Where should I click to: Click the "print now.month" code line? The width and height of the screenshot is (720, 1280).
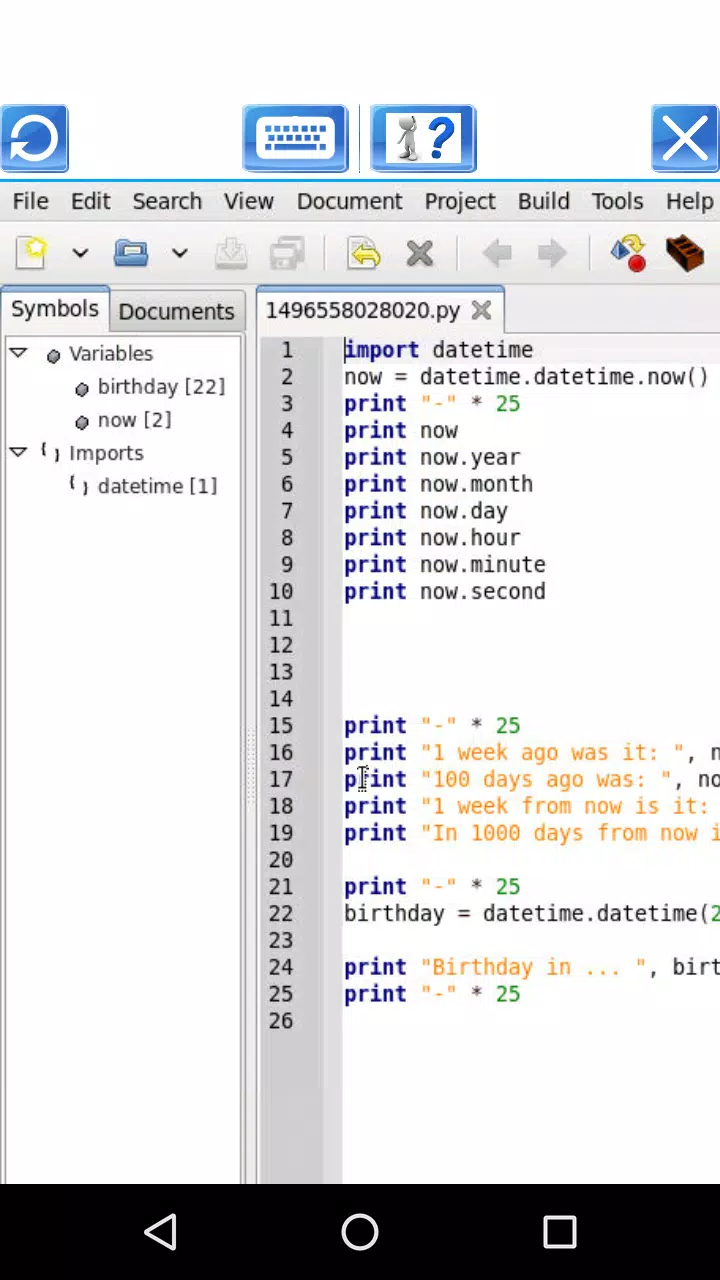(x=438, y=484)
